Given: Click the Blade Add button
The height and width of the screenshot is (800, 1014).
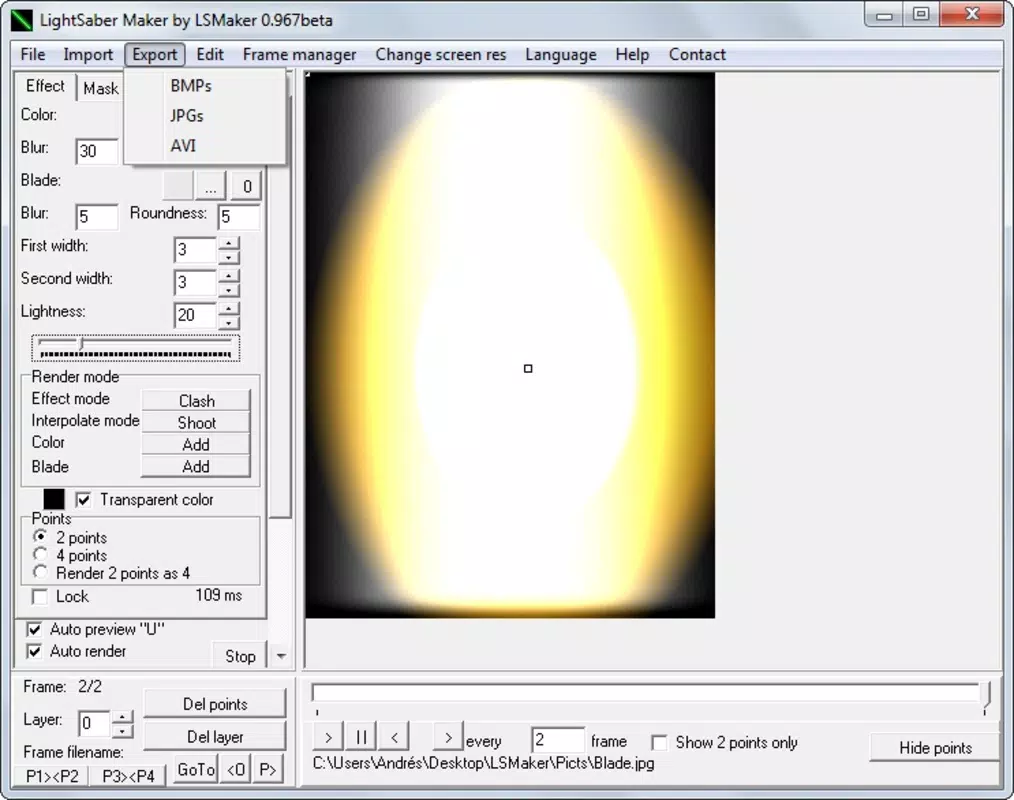Looking at the screenshot, I should 196,467.
